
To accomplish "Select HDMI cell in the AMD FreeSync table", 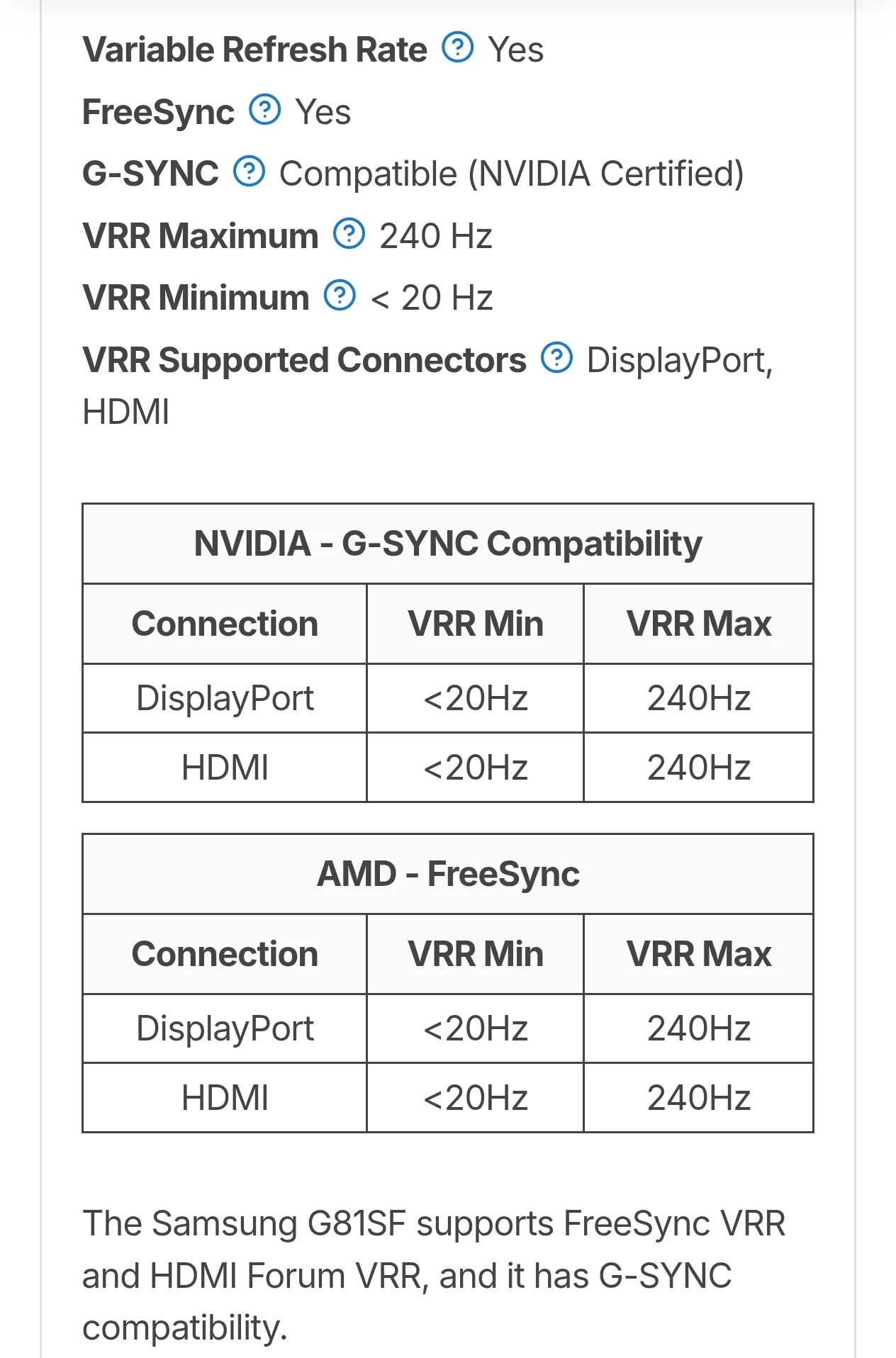I will tap(225, 1098).
